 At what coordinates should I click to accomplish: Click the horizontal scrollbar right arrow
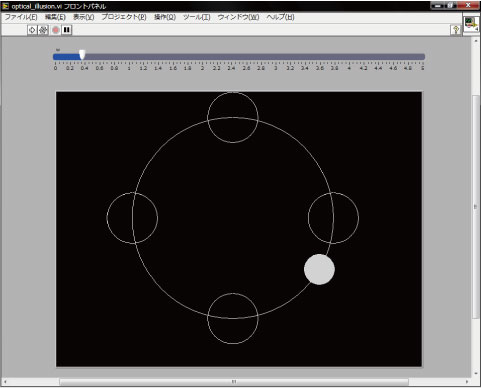coord(467,381)
